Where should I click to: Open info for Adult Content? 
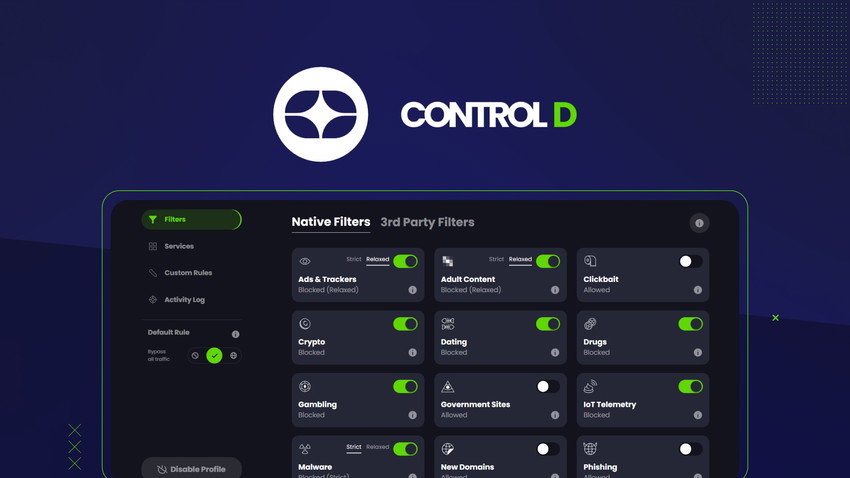pyautogui.click(x=555, y=290)
